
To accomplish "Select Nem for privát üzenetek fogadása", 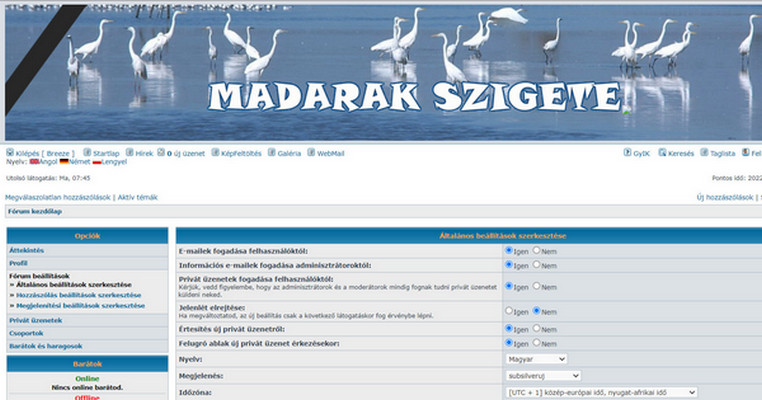I will tap(537, 286).
